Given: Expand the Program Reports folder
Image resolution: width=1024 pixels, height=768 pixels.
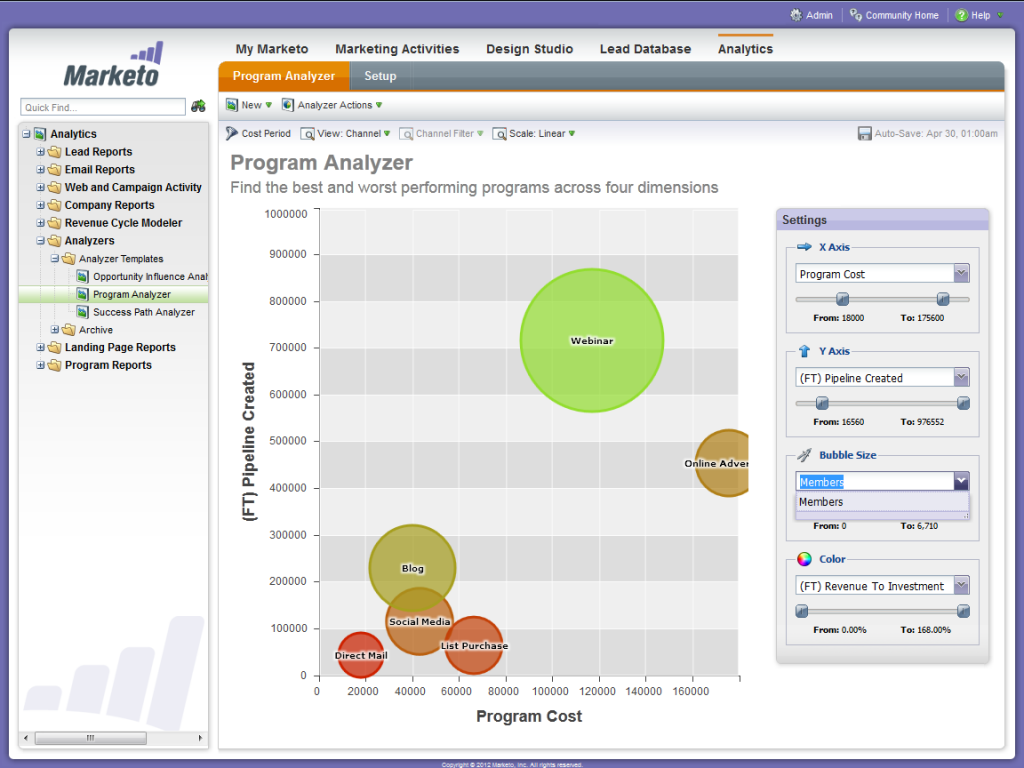Looking at the screenshot, I should point(40,365).
